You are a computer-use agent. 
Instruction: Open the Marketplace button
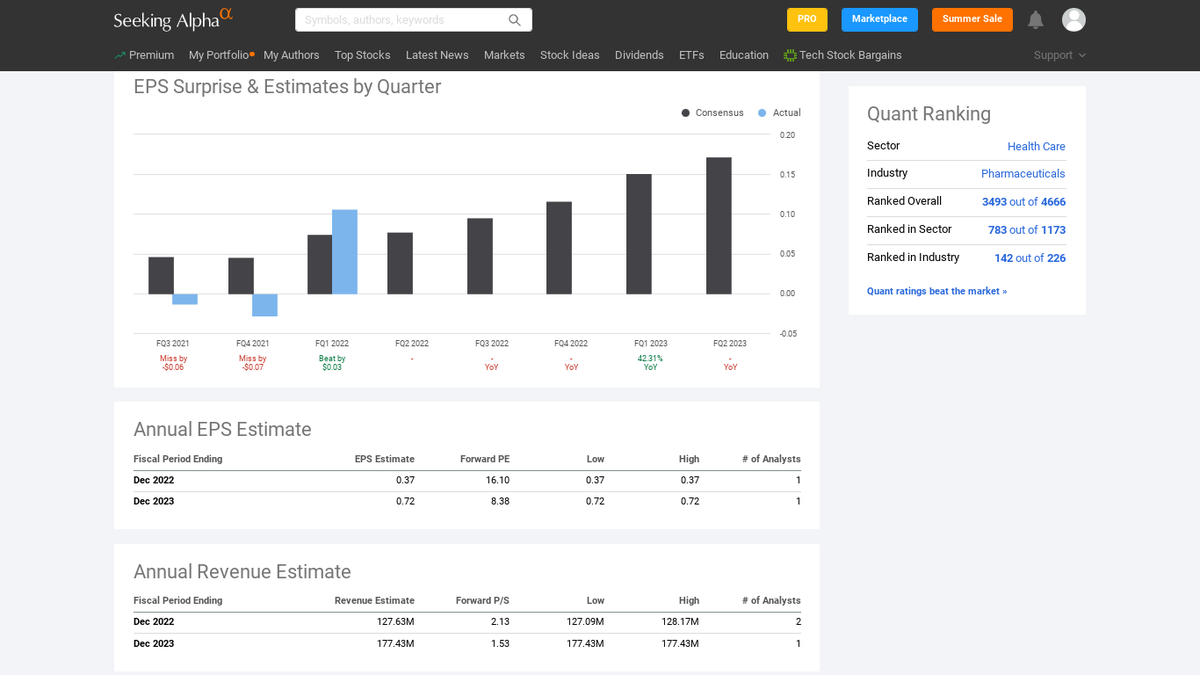tap(880, 20)
